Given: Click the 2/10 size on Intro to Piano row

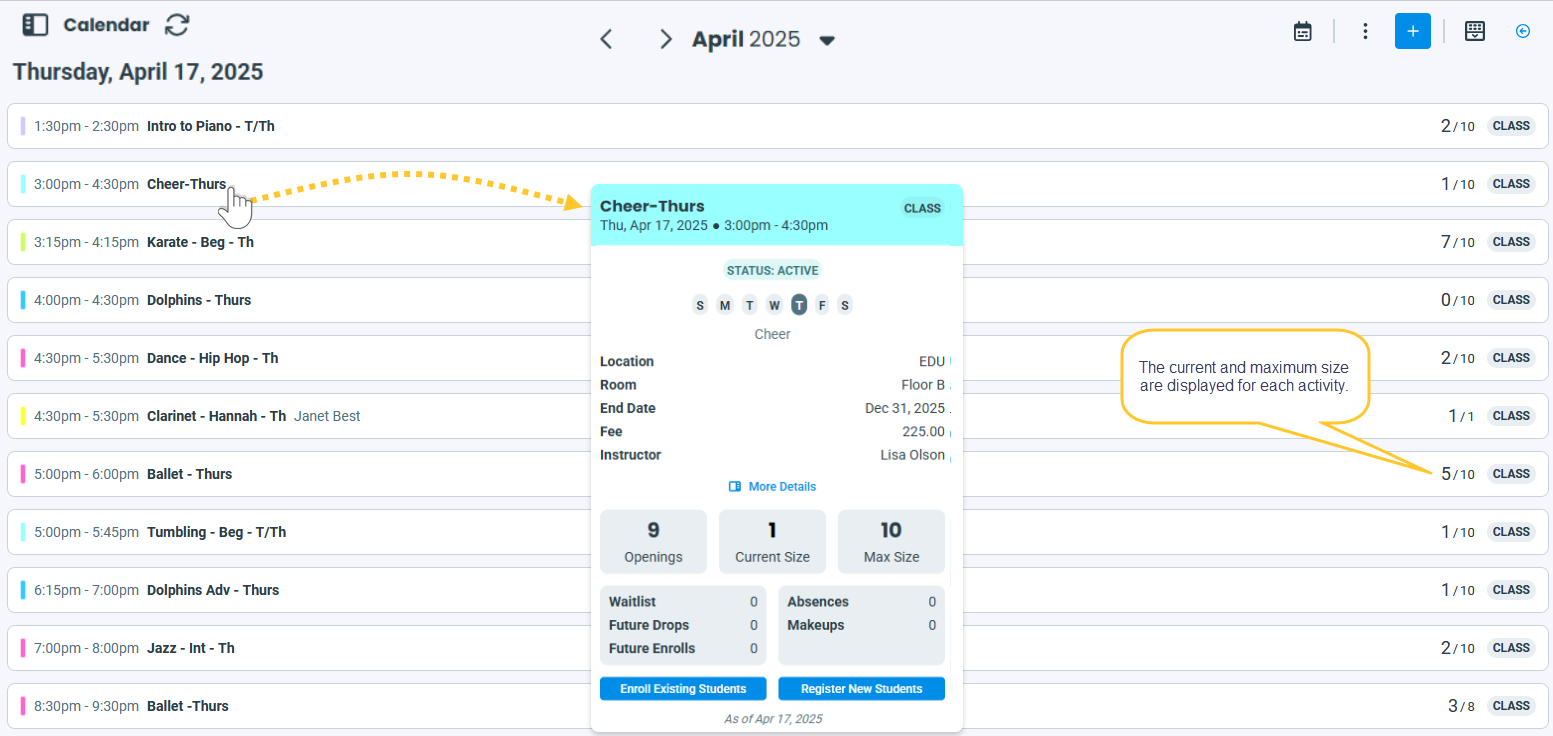Looking at the screenshot, I should [x=1457, y=126].
